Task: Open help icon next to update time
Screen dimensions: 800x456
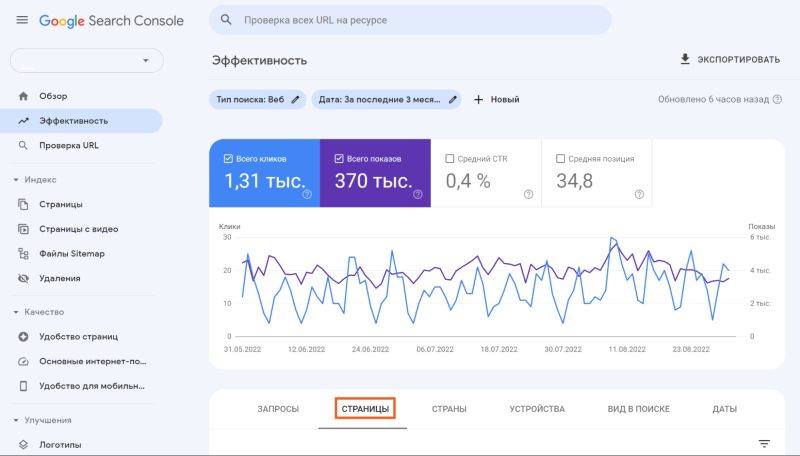Action: 777,99
